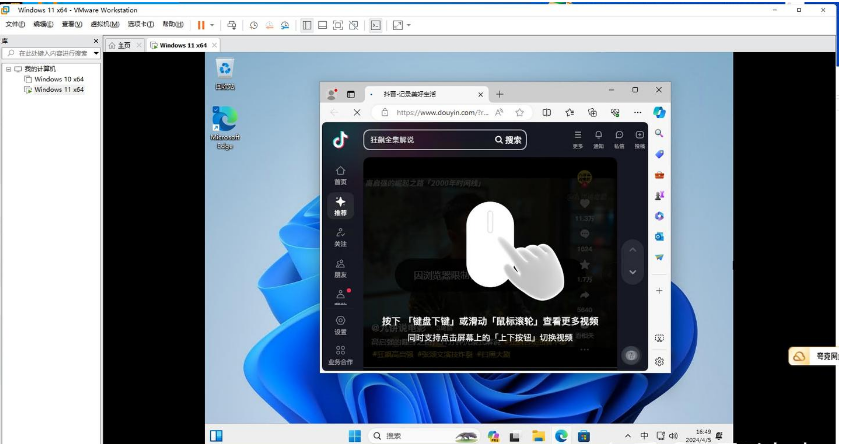Screen dimensions: 843x444
Task: Open the Recycle Bin desktop icon
Action: [225, 74]
